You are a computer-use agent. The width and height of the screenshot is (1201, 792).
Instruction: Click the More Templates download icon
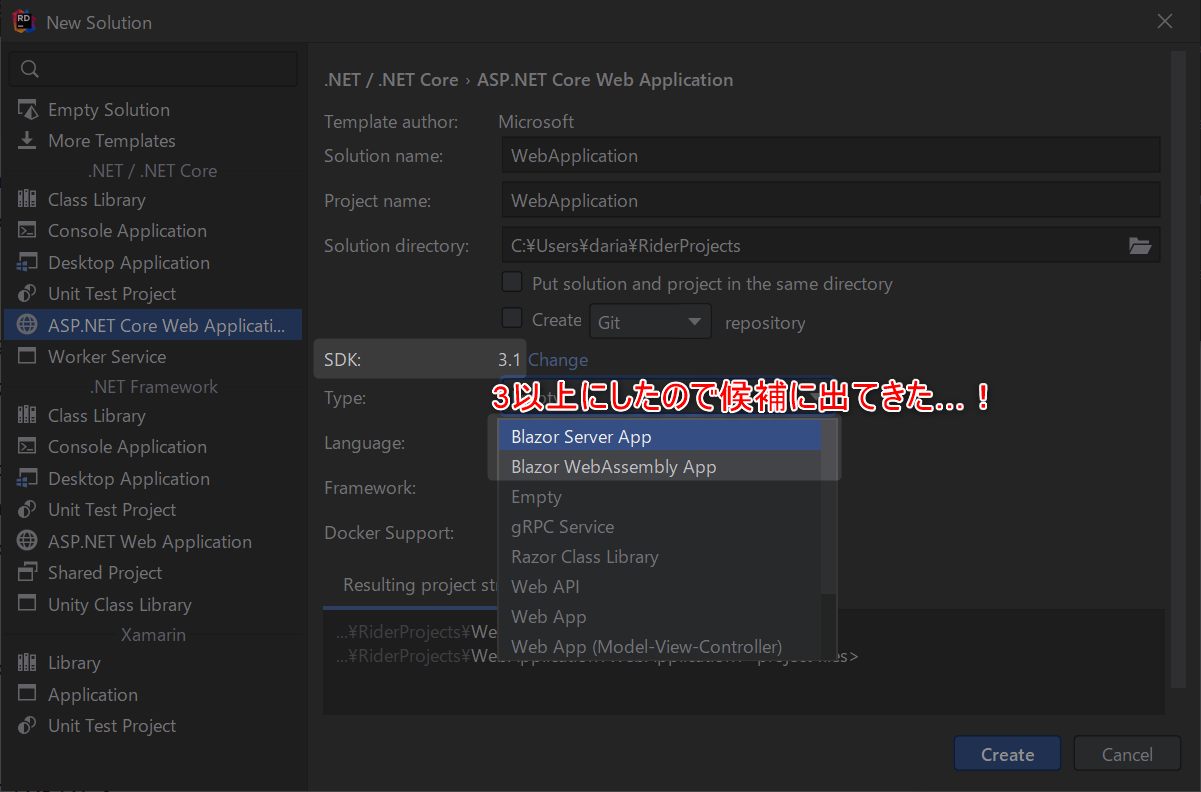pos(28,141)
